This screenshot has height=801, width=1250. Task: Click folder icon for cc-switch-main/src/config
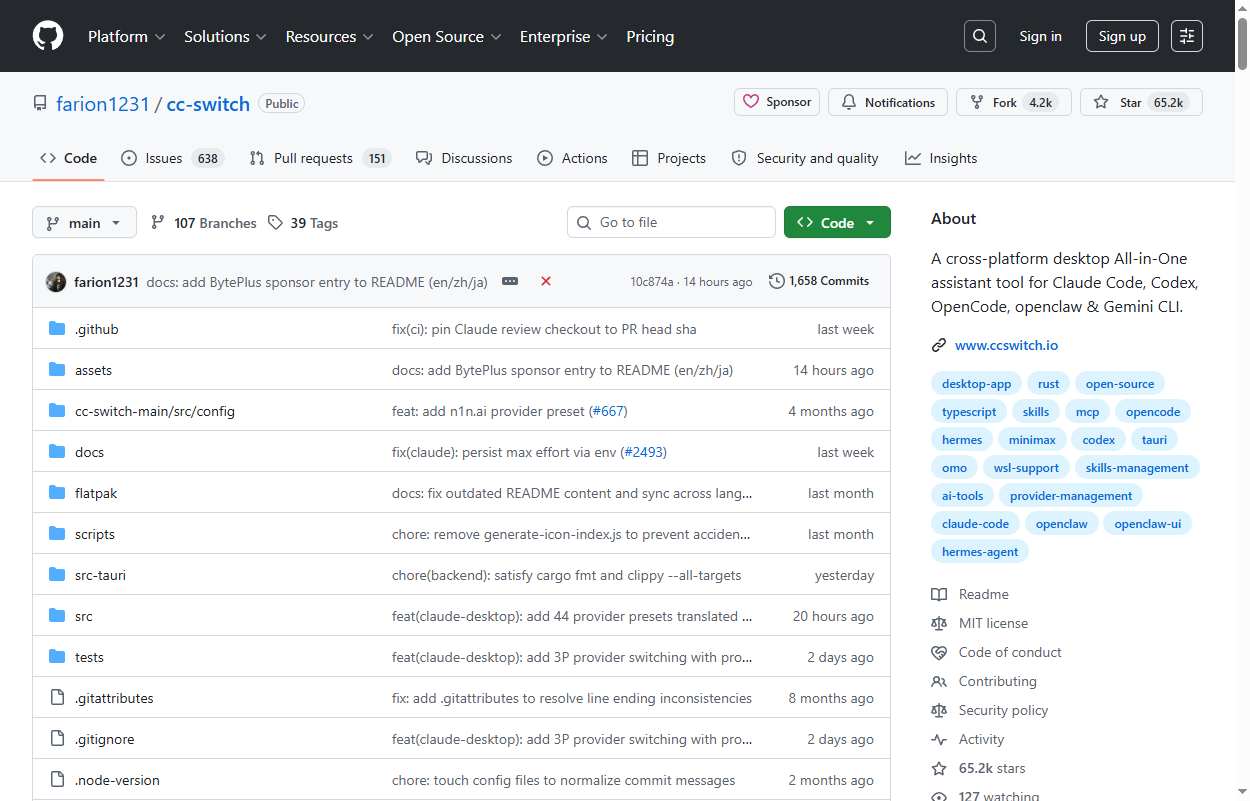tap(57, 411)
